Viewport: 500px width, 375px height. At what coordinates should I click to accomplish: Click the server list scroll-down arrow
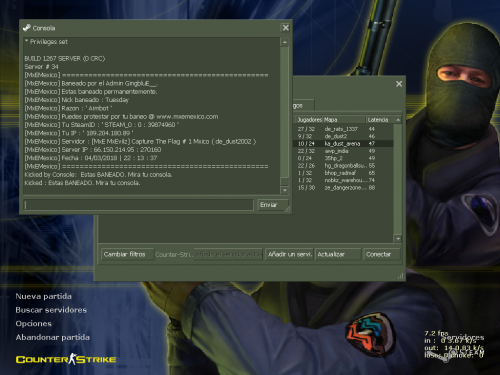398,239
